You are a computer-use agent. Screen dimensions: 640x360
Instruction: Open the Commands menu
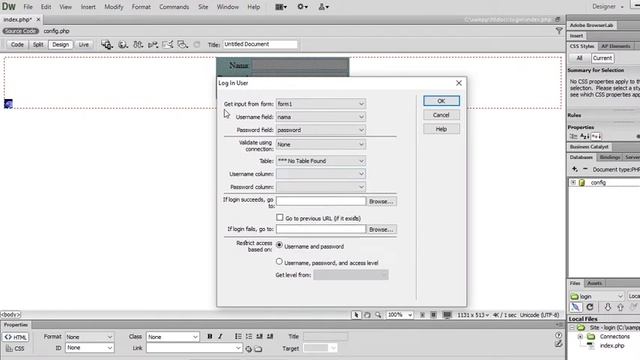tap(174, 7)
